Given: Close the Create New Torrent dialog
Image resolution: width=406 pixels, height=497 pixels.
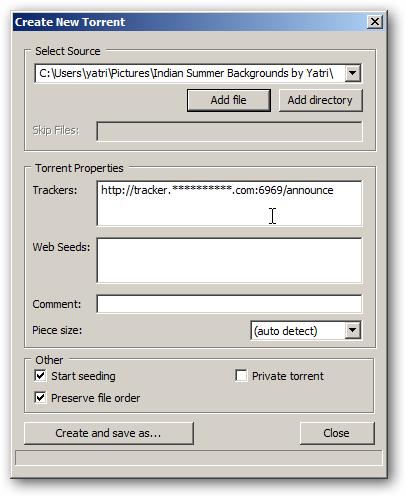Looking at the screenshot, I should tap(375, 22).
